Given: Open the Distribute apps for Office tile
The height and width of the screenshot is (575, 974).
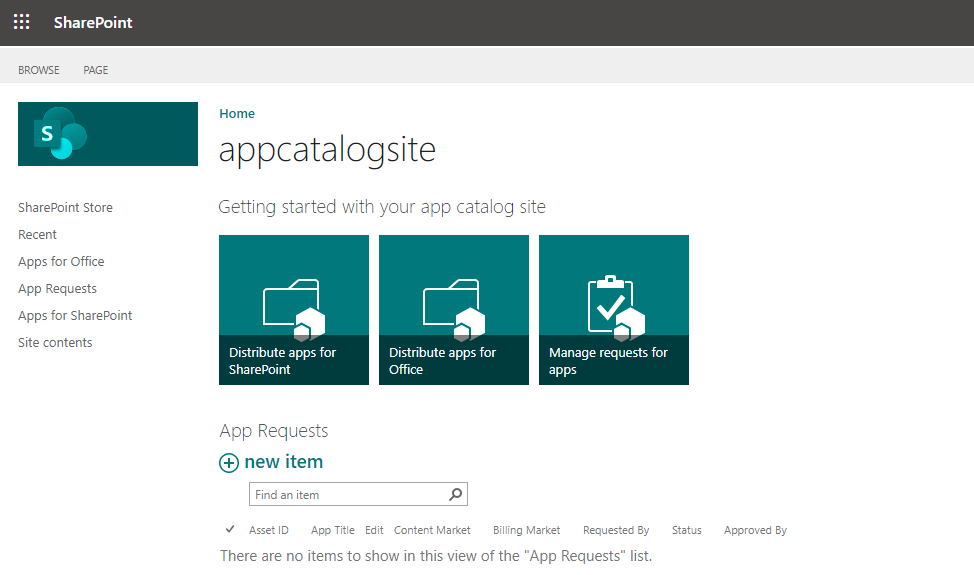Looking at the screenshot, I should [x=454, y=310].
